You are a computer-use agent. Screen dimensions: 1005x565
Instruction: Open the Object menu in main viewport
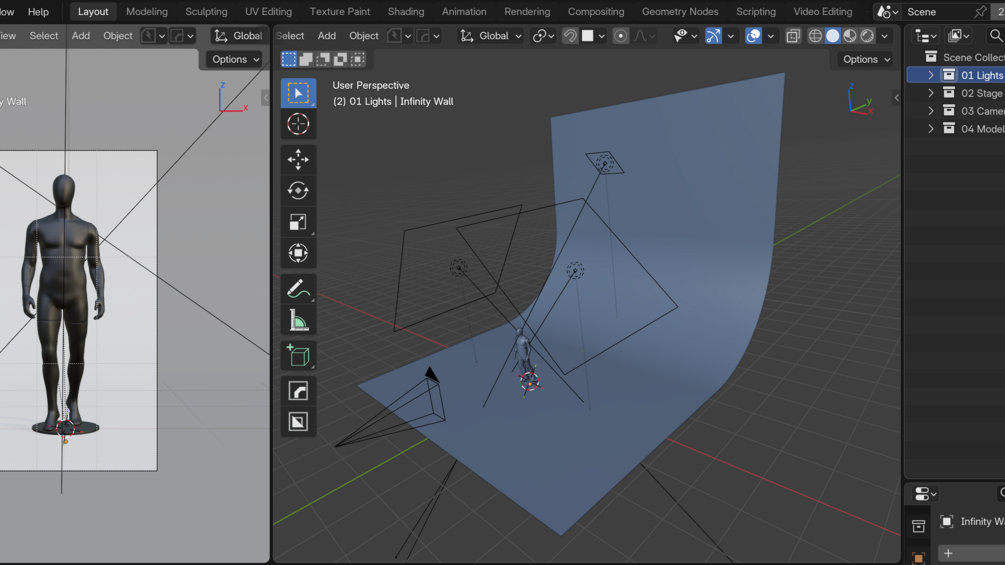(363, 36)
